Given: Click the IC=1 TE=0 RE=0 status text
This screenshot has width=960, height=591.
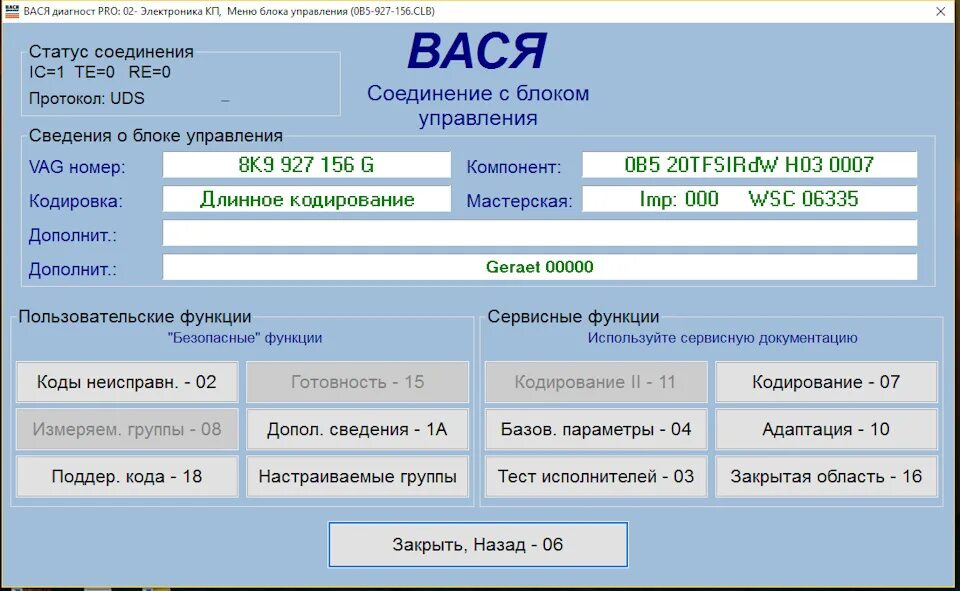Looking at the screenshot, I should (x=100, y=72).
